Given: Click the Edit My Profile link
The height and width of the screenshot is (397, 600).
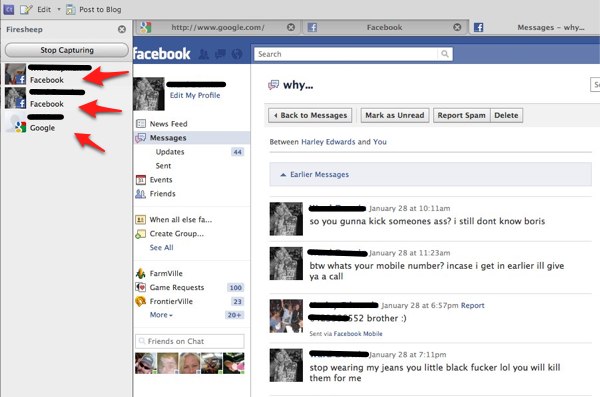Looking at the screenshot, I should (x=195, y=95).
